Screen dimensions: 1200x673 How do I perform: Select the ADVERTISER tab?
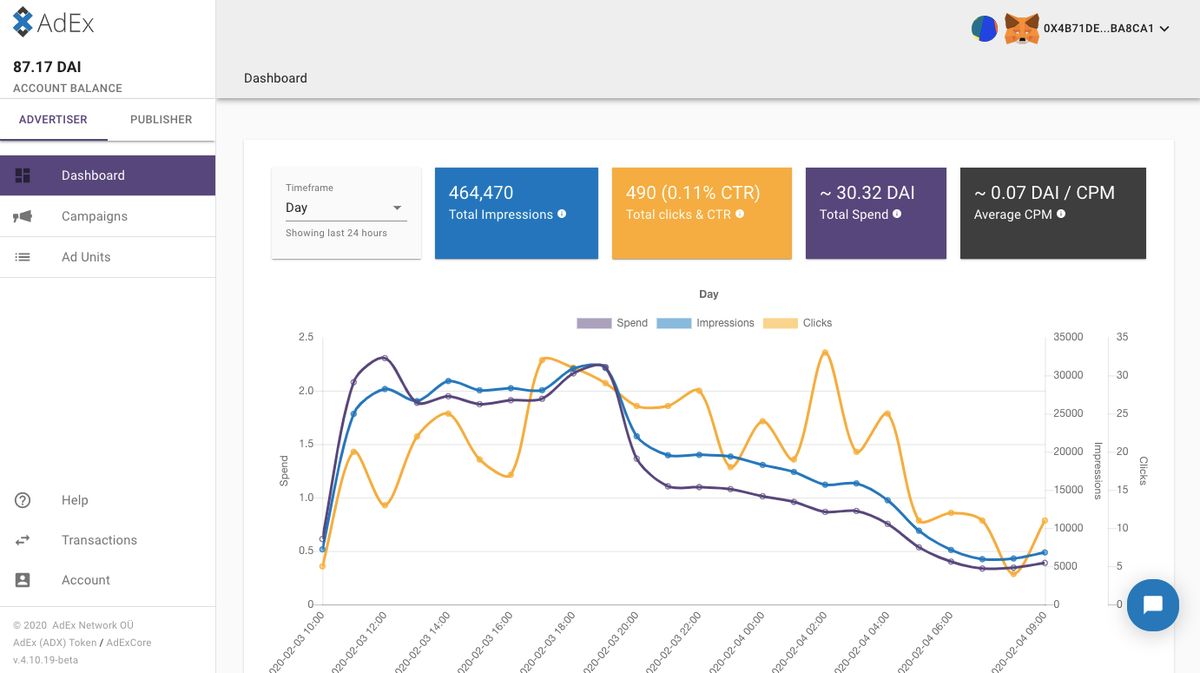coord(52,119)
